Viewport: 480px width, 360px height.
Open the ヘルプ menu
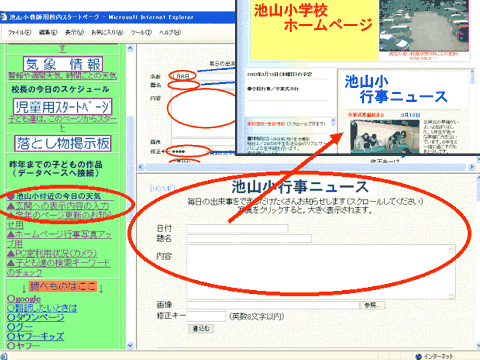coord(170,32)
